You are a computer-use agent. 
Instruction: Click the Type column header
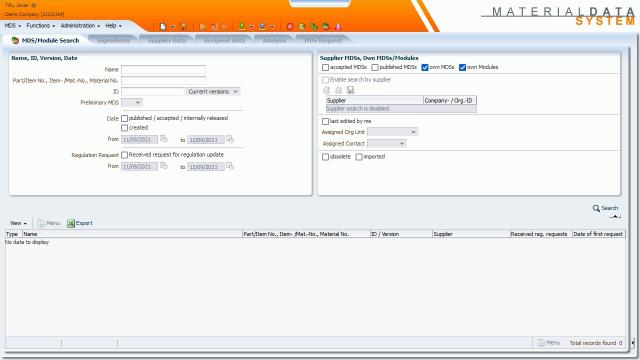pyautogui.click(x=13, y=234)
